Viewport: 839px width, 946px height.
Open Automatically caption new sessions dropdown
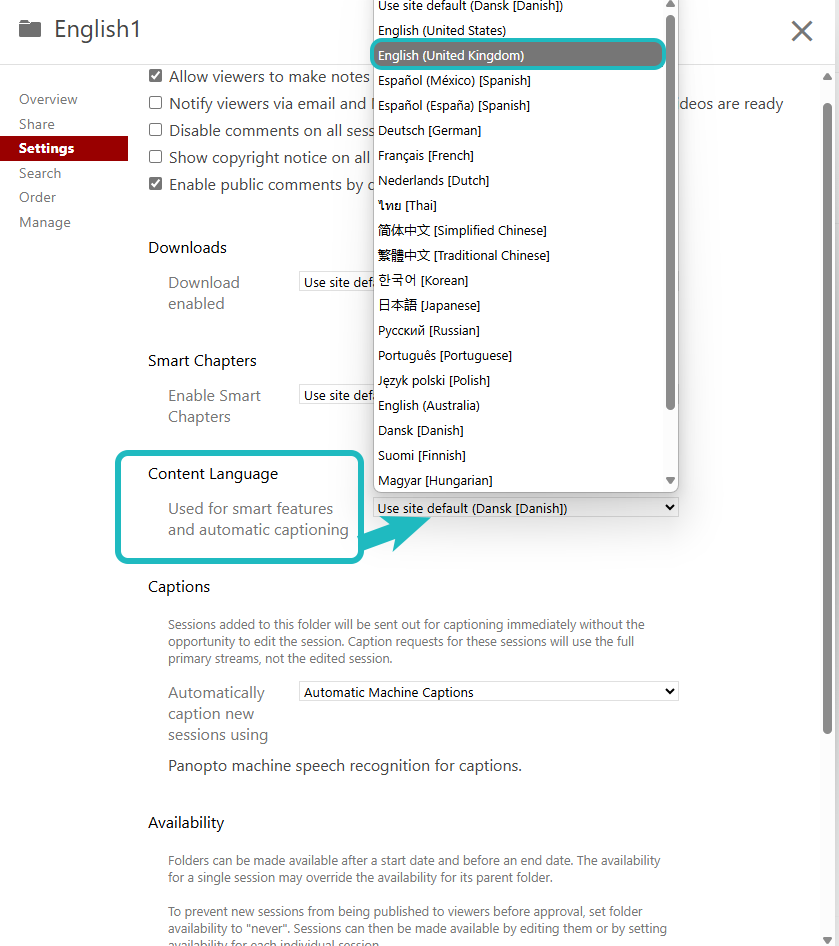(x=488, y=692)
